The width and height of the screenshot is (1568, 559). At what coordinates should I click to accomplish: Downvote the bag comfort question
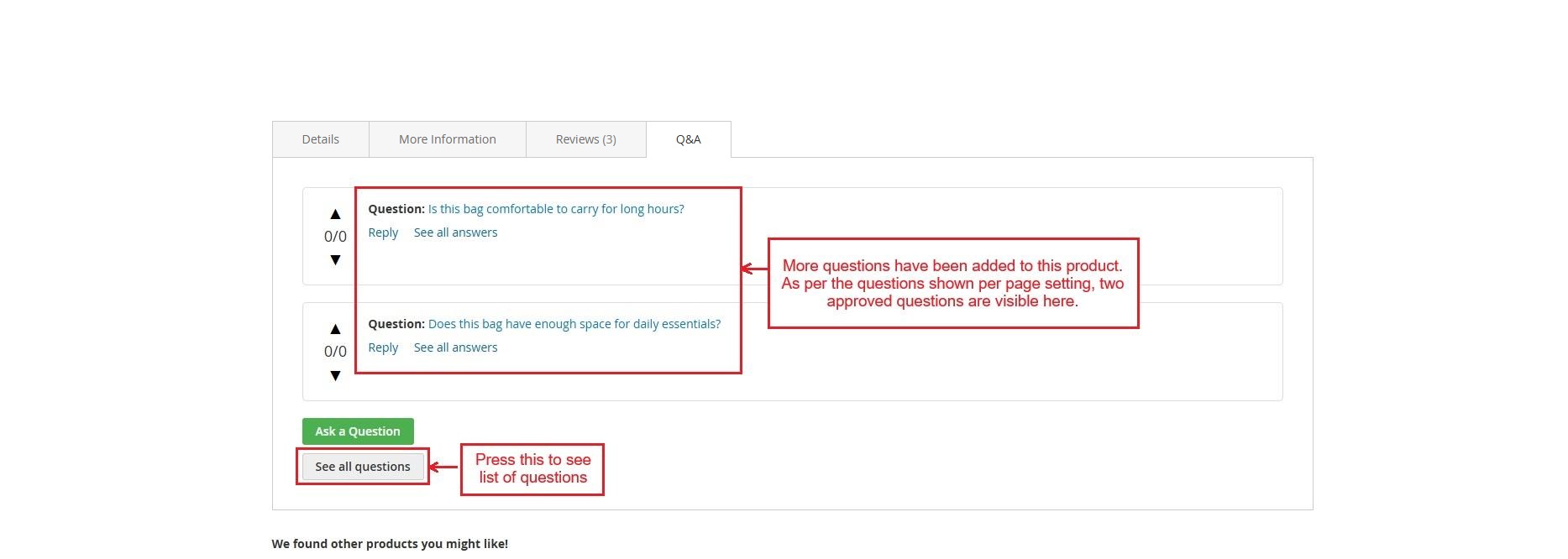point(335,260)
